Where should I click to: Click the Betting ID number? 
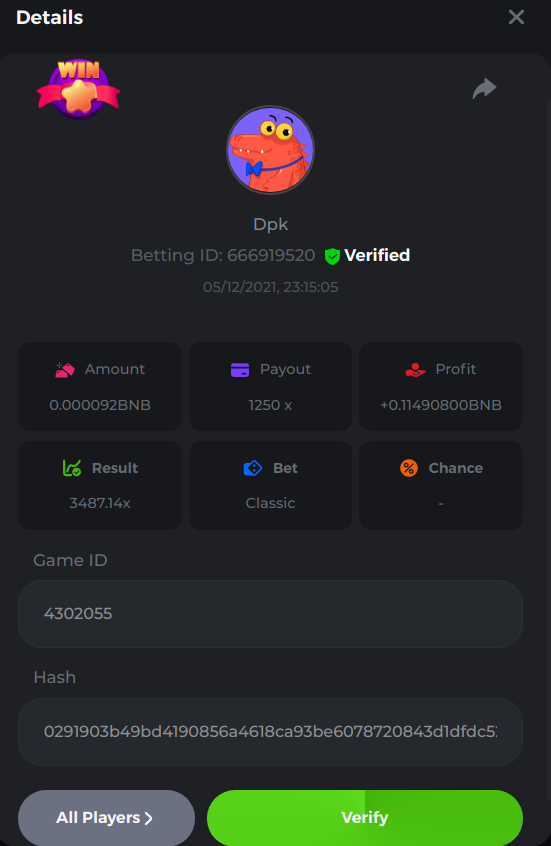pos(271,255)
